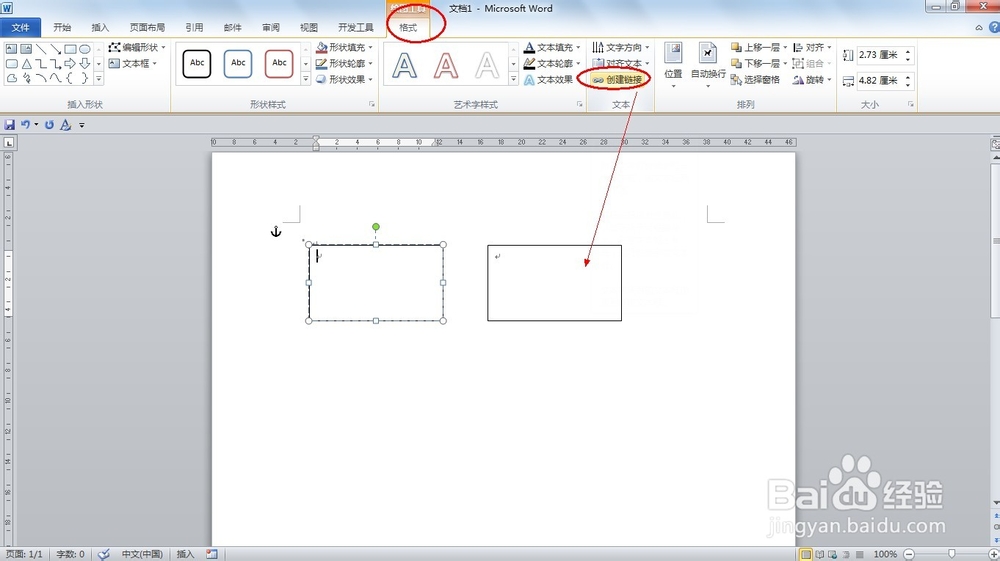Viewport: 1000px width, 561px height.
Task: Click the macro recording icon in status bar
Action: coord(212,554)
